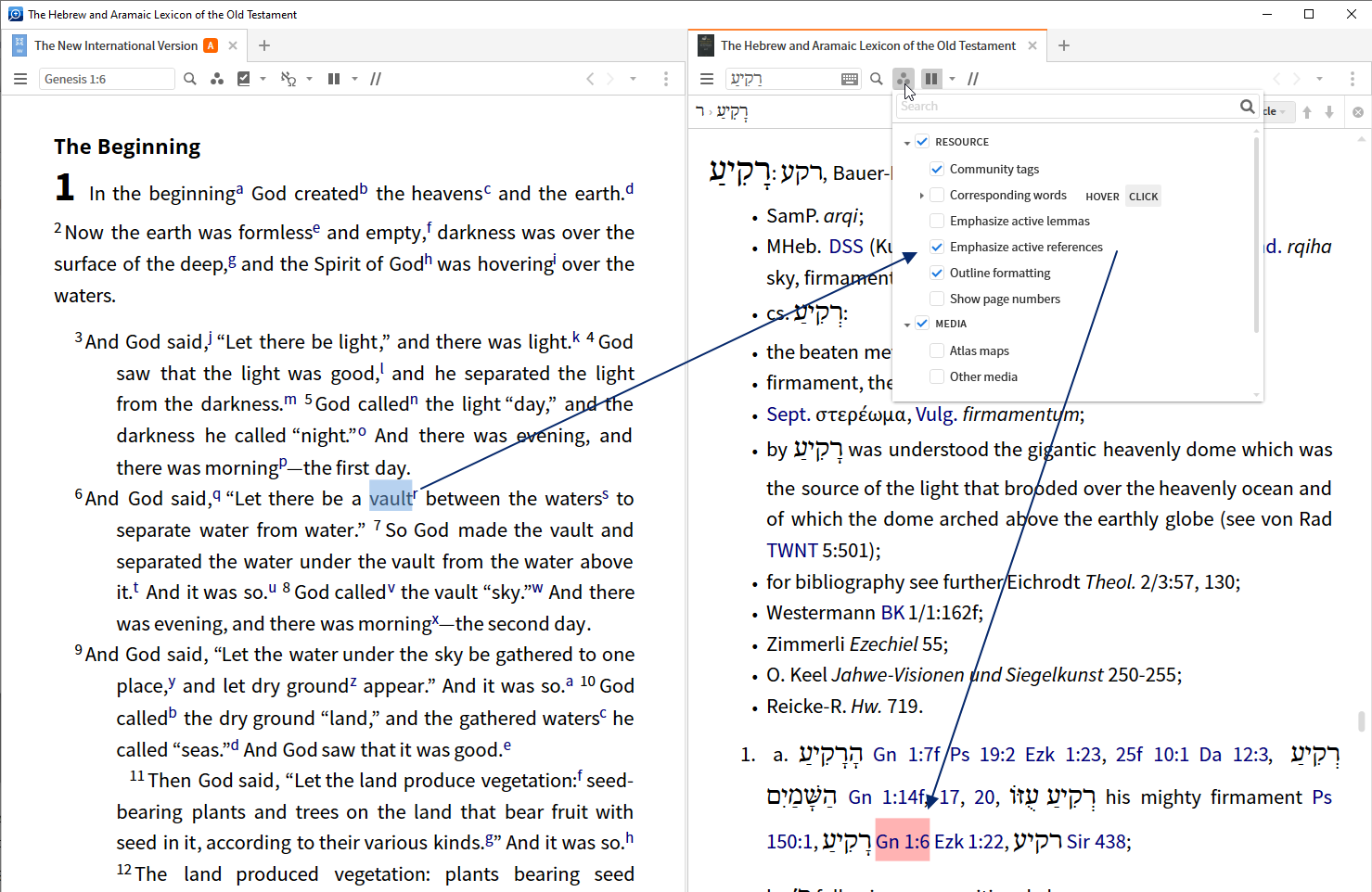This screenshot has height=892, width=1372.
Task: Open Lexicon panel three-dot options menu
Action: (x=1353, y=79)
